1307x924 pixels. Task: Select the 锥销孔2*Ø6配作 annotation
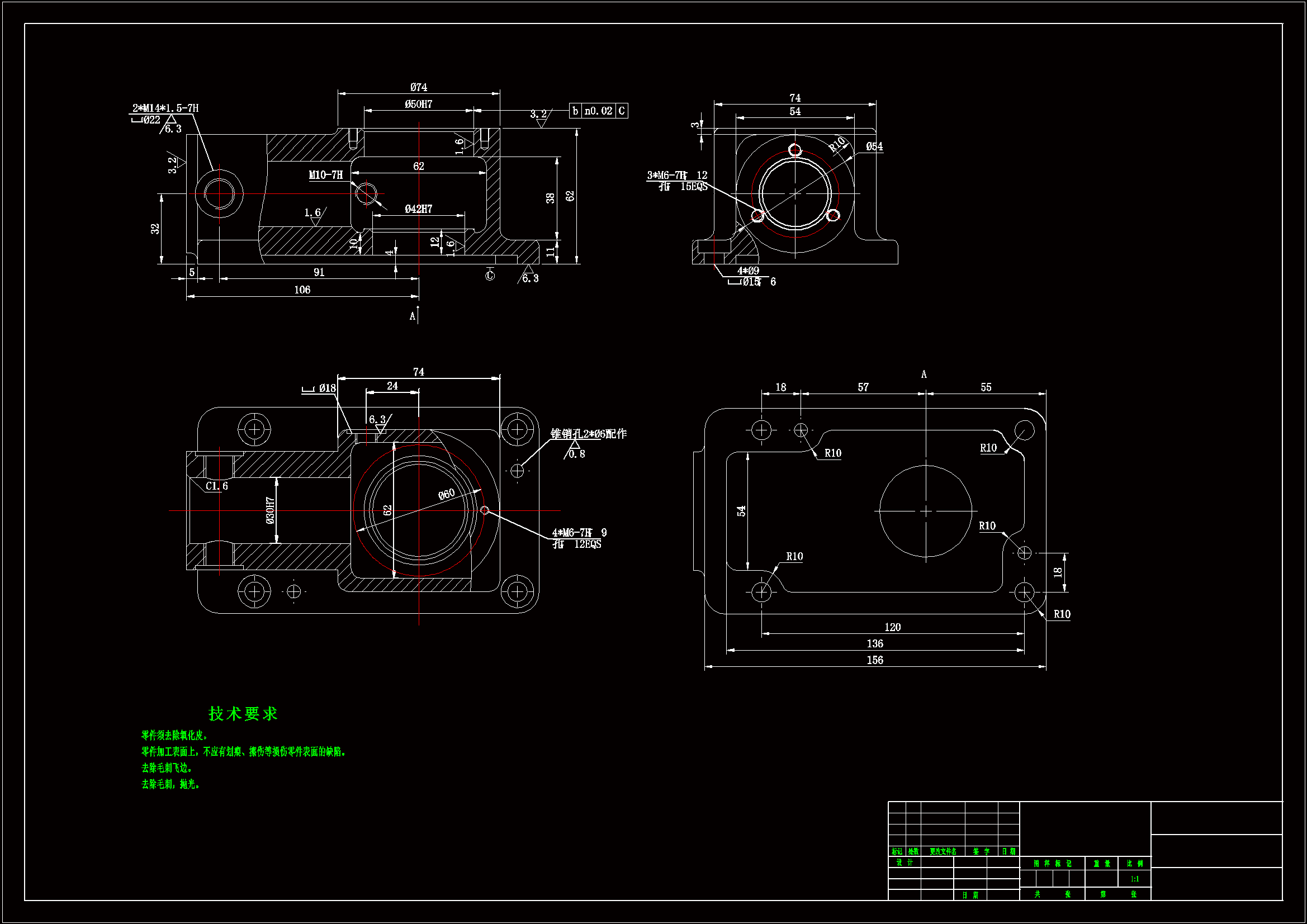[588, 434]
